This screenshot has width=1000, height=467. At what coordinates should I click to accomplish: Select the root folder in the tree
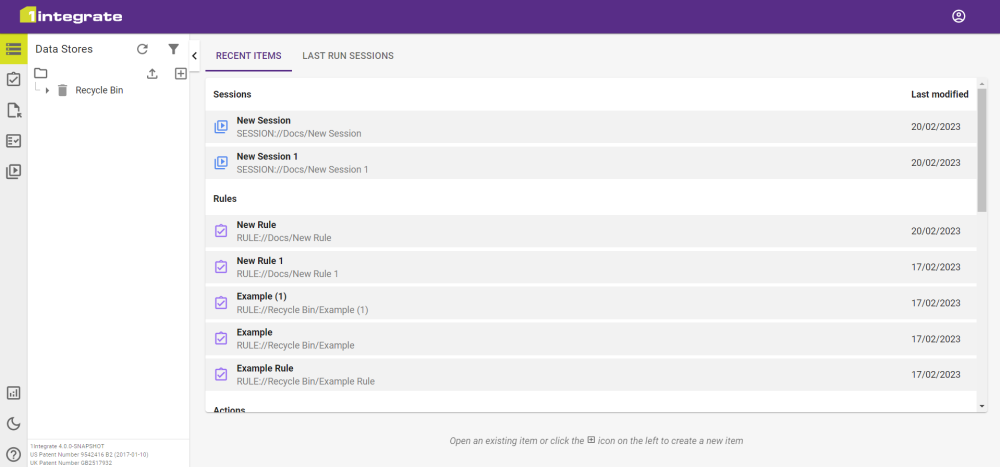pyautogui.click(x=41, y=73)
